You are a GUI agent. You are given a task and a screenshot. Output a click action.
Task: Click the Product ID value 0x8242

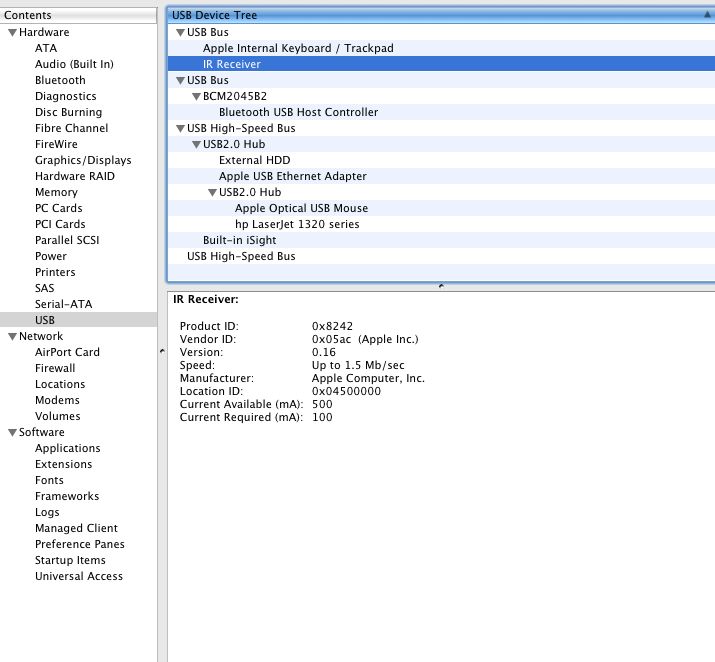332,326
